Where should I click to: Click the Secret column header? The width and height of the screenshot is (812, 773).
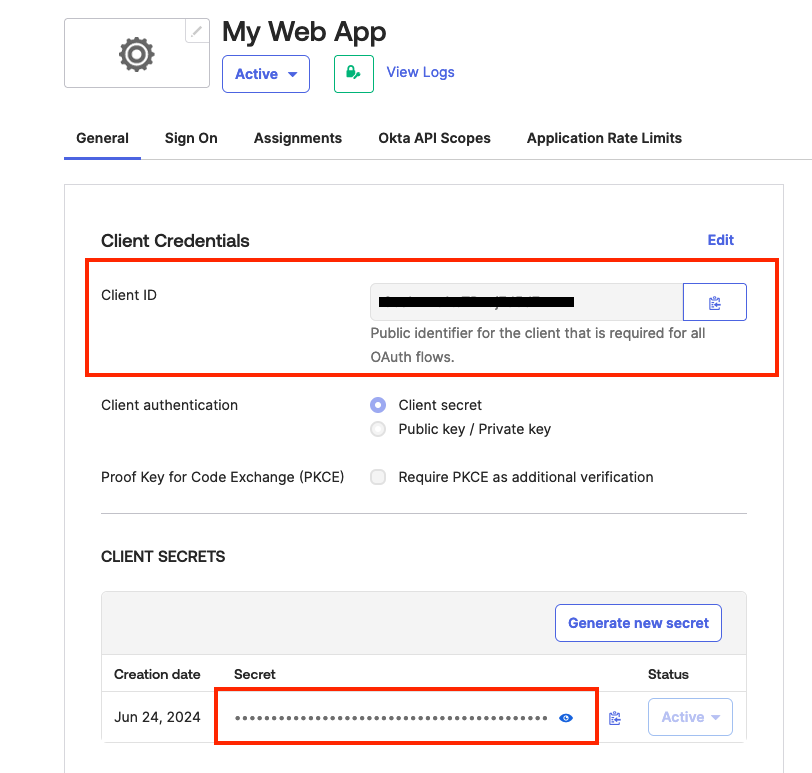pos(255,674)
